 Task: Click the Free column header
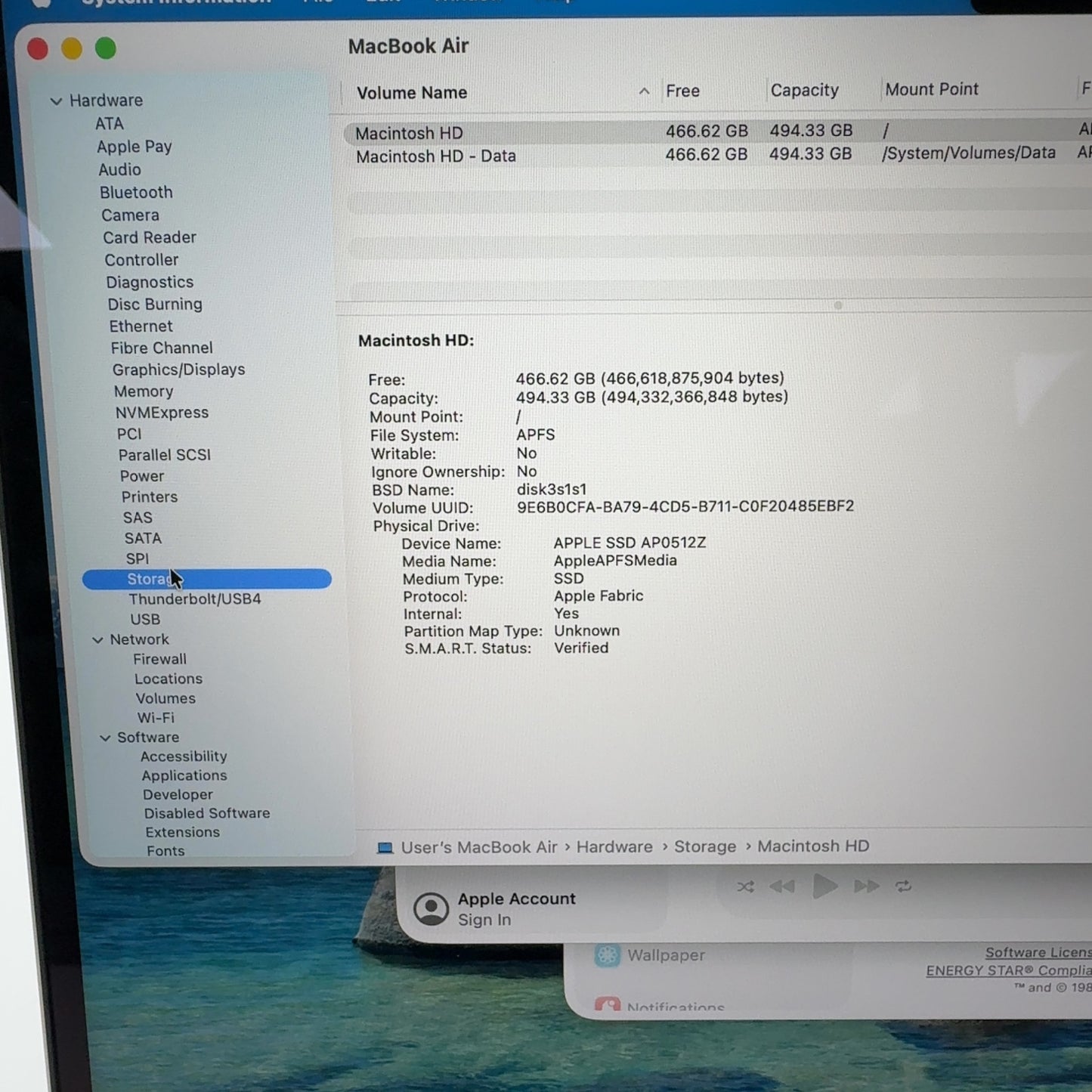[682, 91]
